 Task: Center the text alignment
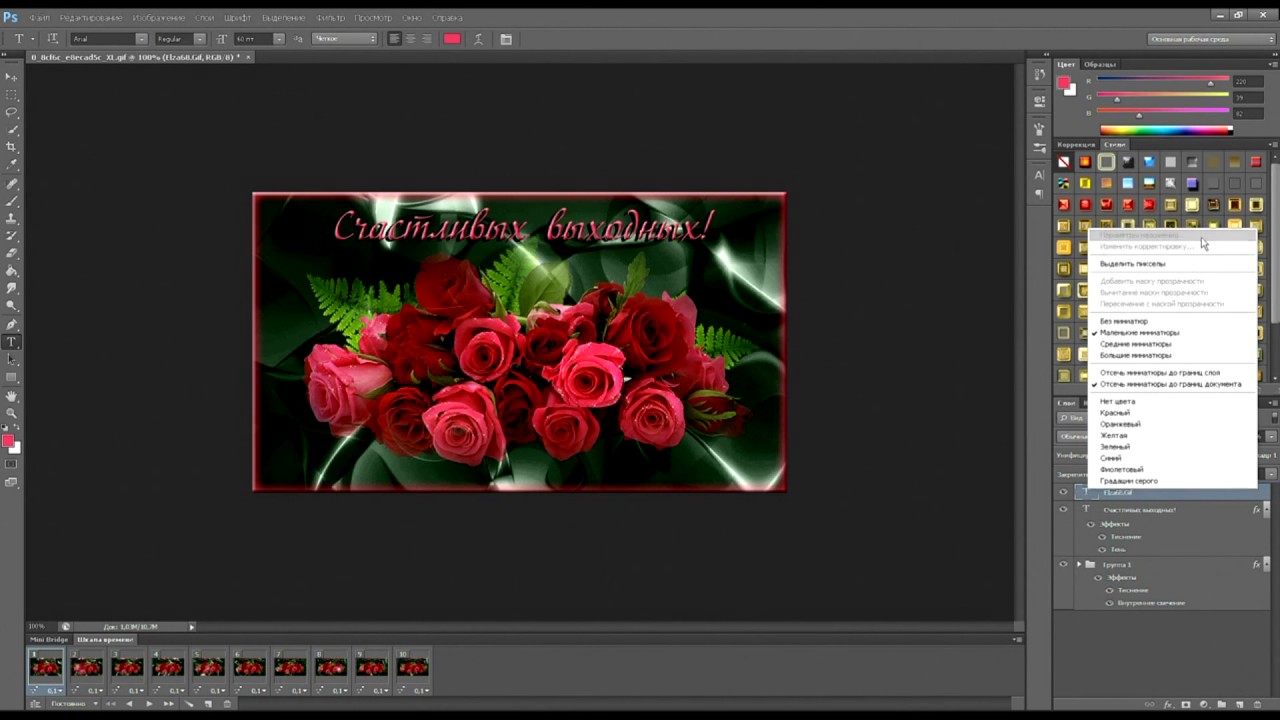coord(410,39)
